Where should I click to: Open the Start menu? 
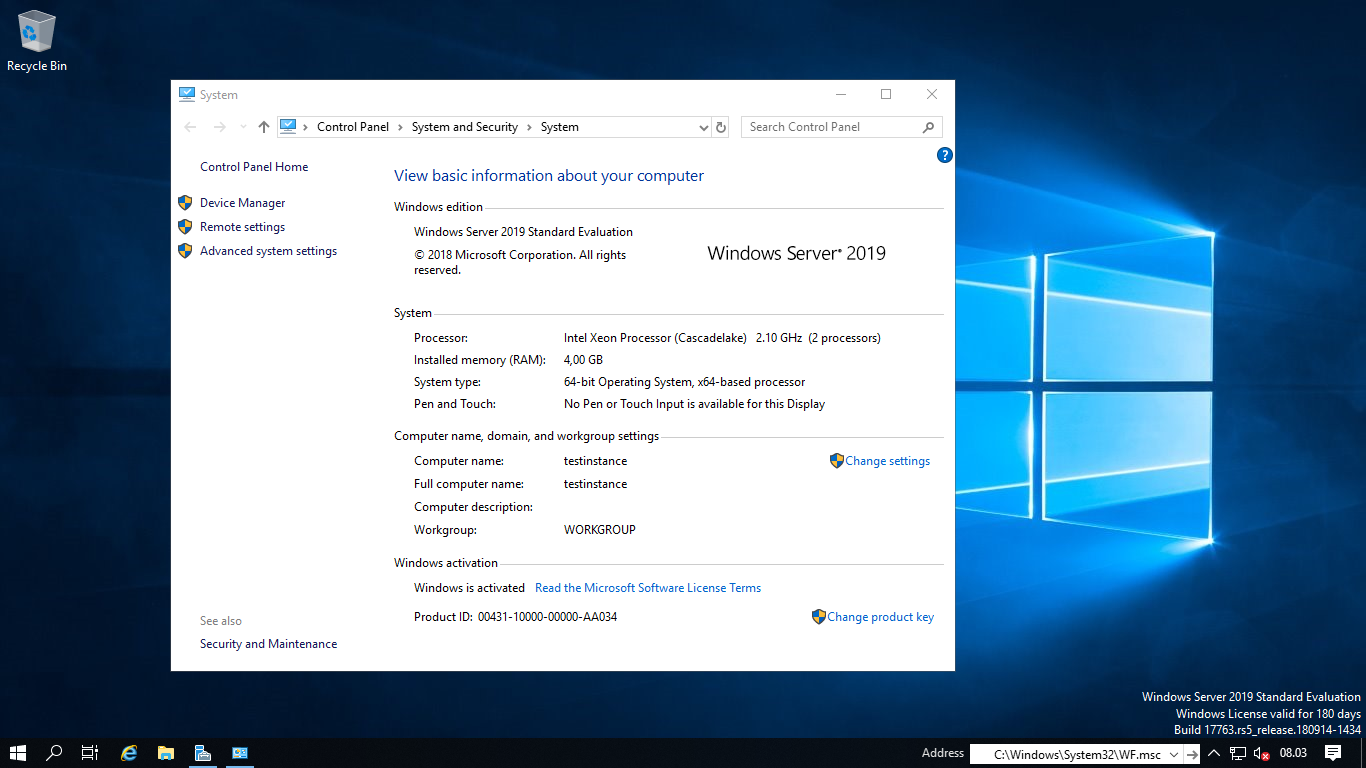coord(18,753)
